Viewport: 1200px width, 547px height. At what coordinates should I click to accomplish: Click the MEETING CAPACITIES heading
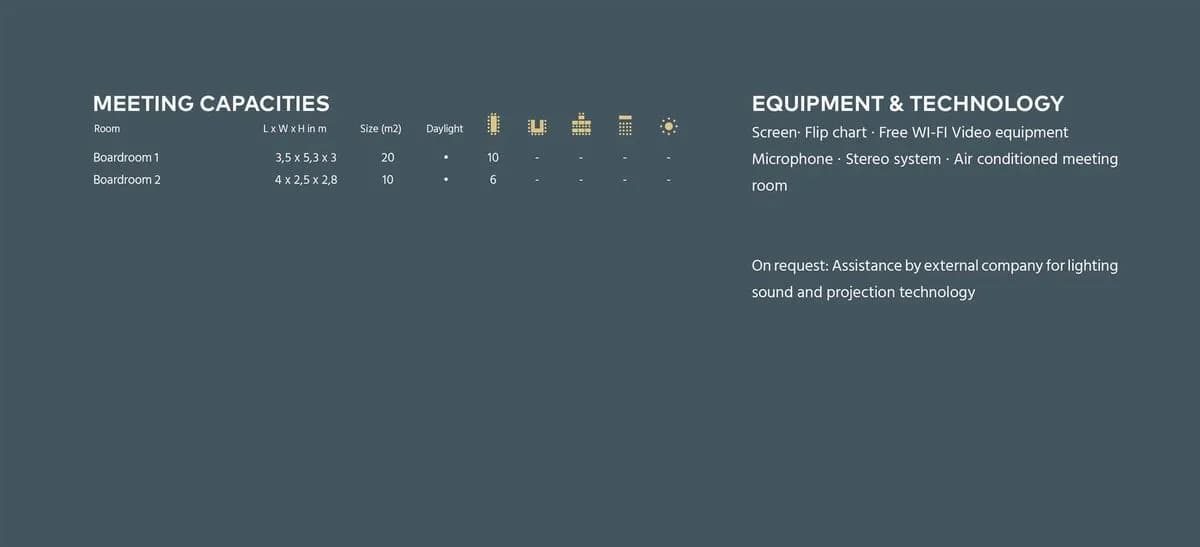pos(211,103)
